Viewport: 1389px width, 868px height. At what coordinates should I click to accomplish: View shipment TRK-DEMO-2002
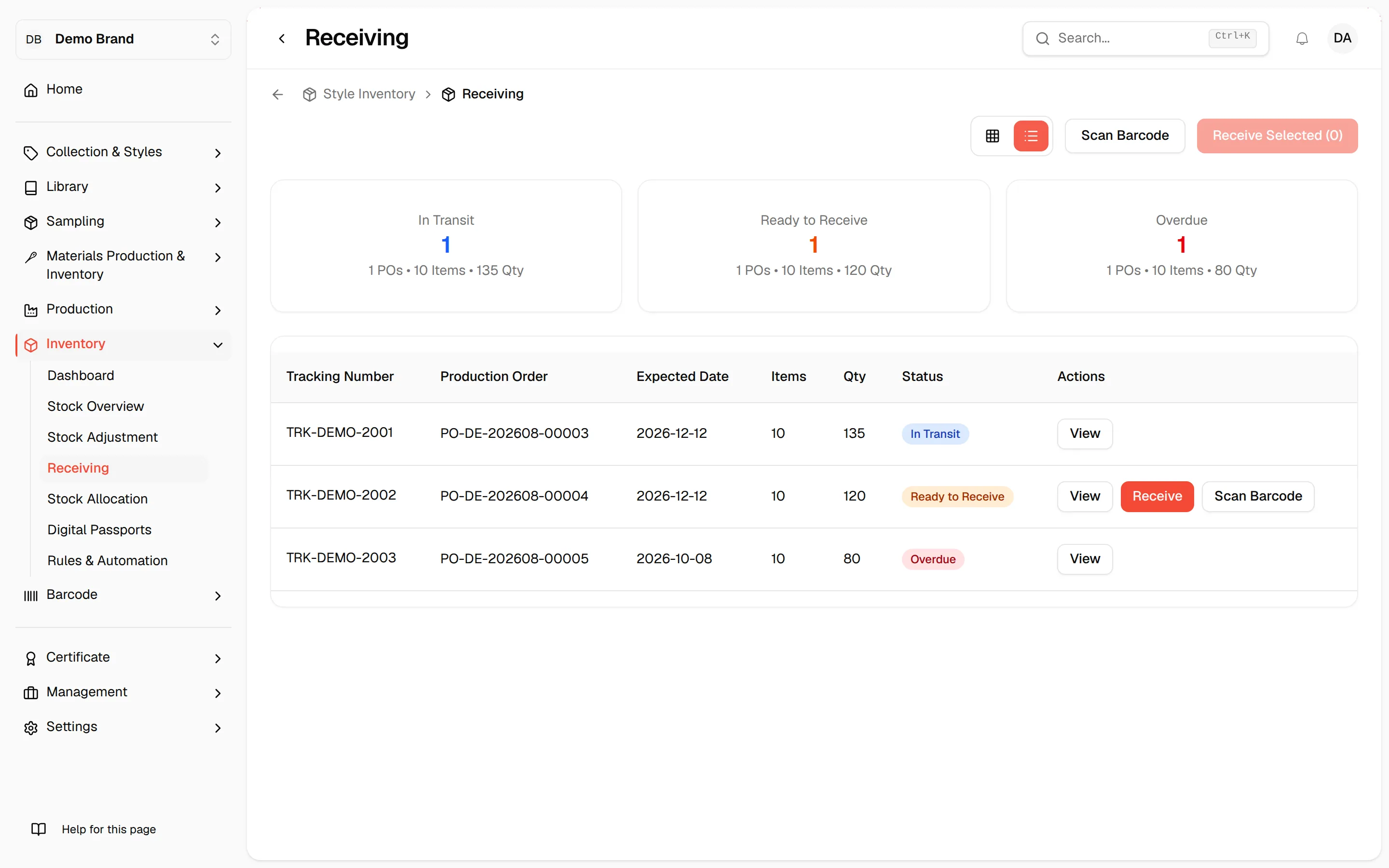(x=1085, y=496)
